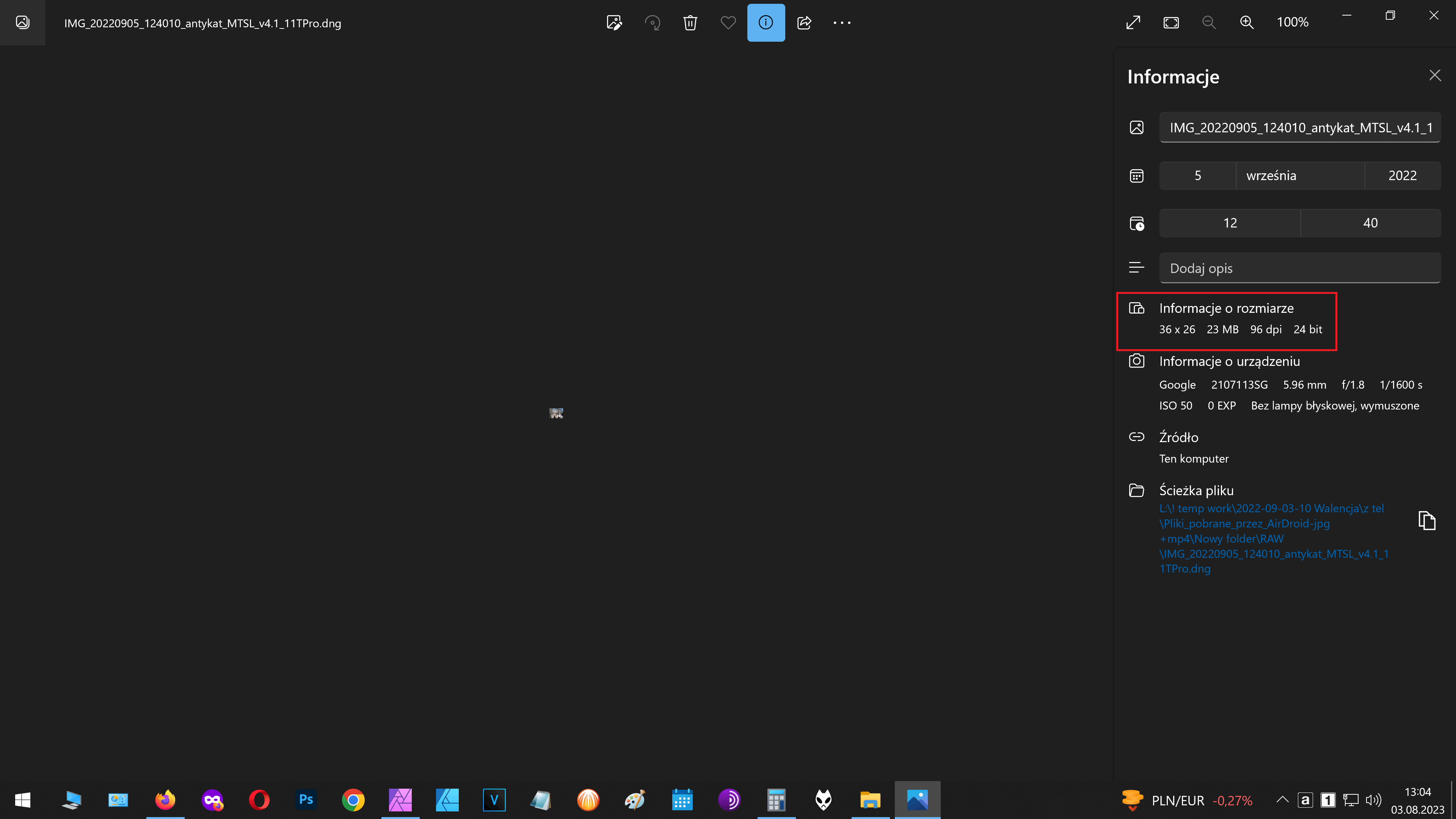
Task: Click the file name field in the Informacje panel
Action: tap(1299, 128)
